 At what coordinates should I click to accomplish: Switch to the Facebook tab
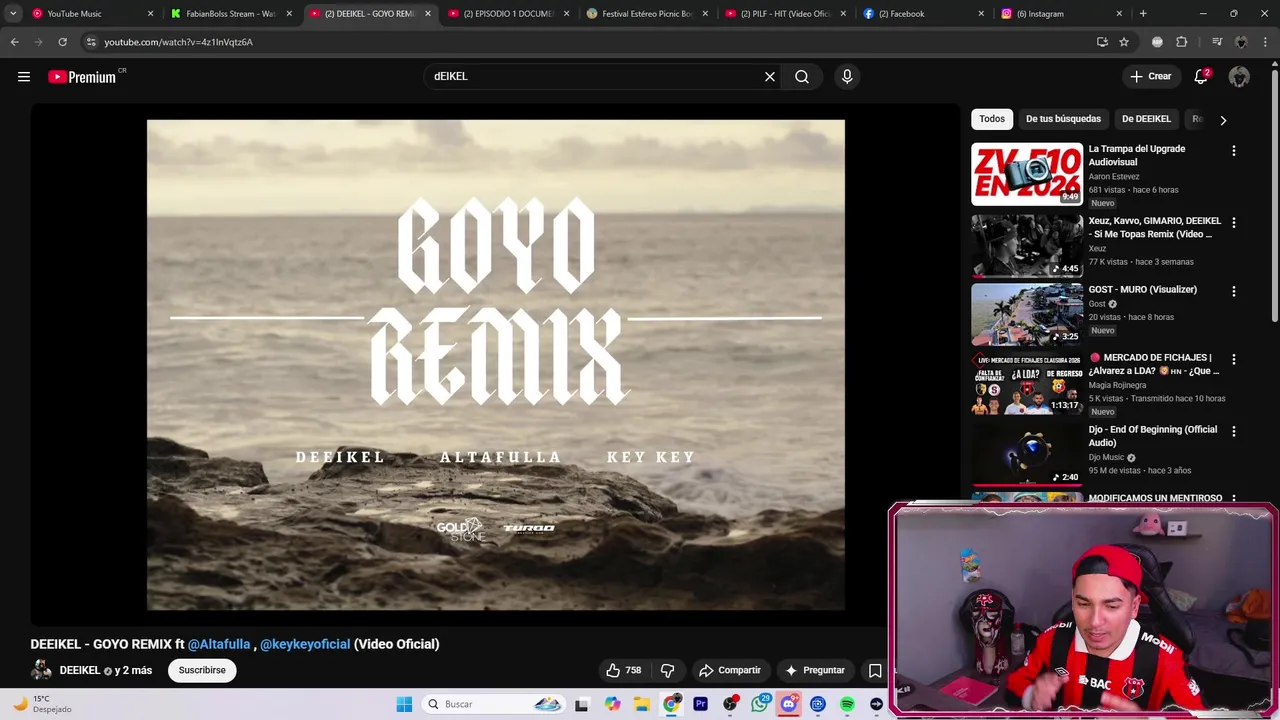click(x=924, y=14)
